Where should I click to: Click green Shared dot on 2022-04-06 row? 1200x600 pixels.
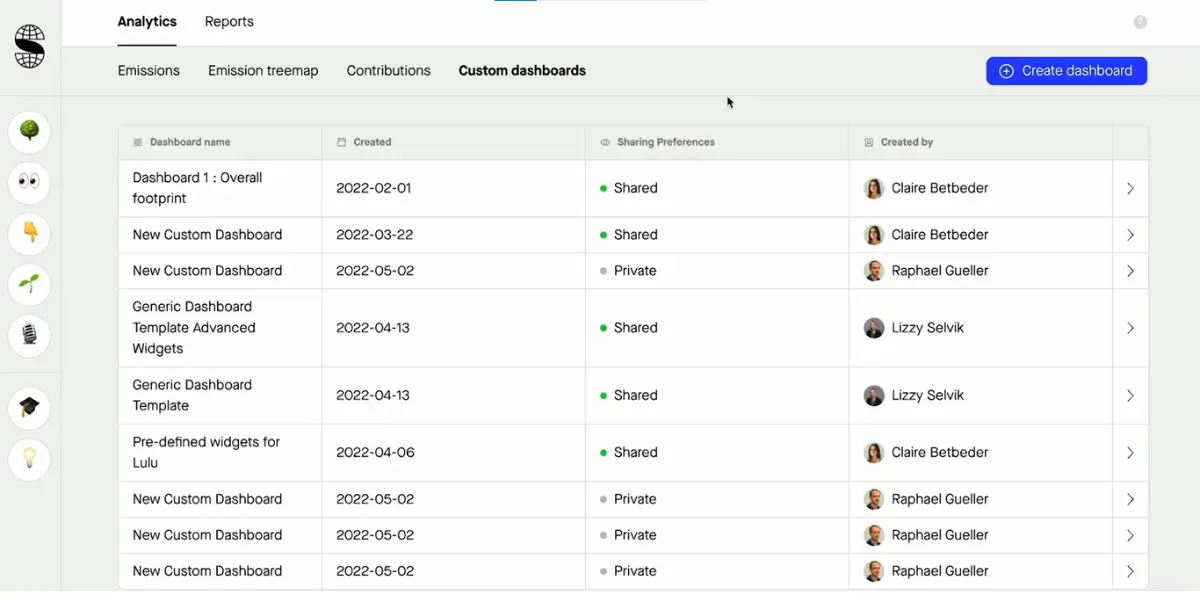(603, 452)
